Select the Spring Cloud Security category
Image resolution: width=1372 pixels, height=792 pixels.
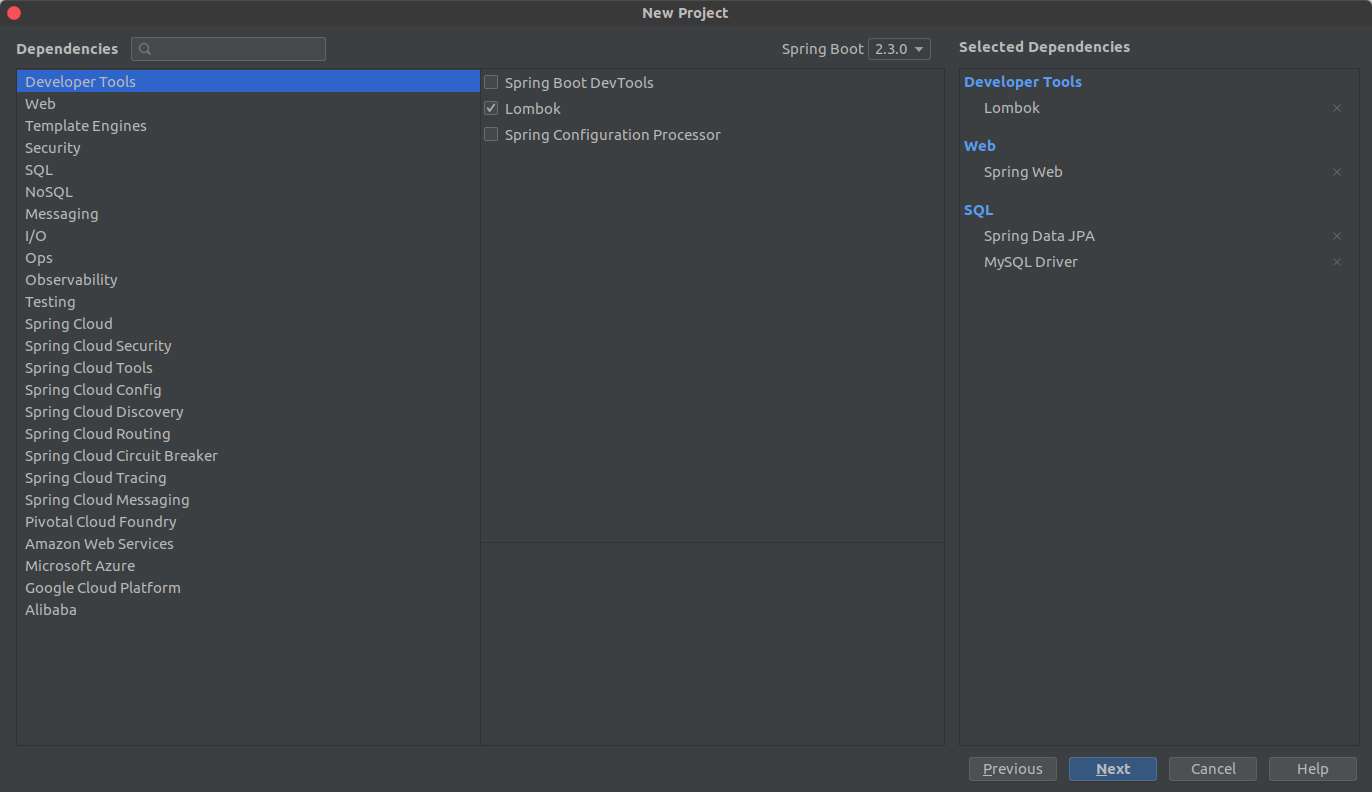click(x=248, y=346)
